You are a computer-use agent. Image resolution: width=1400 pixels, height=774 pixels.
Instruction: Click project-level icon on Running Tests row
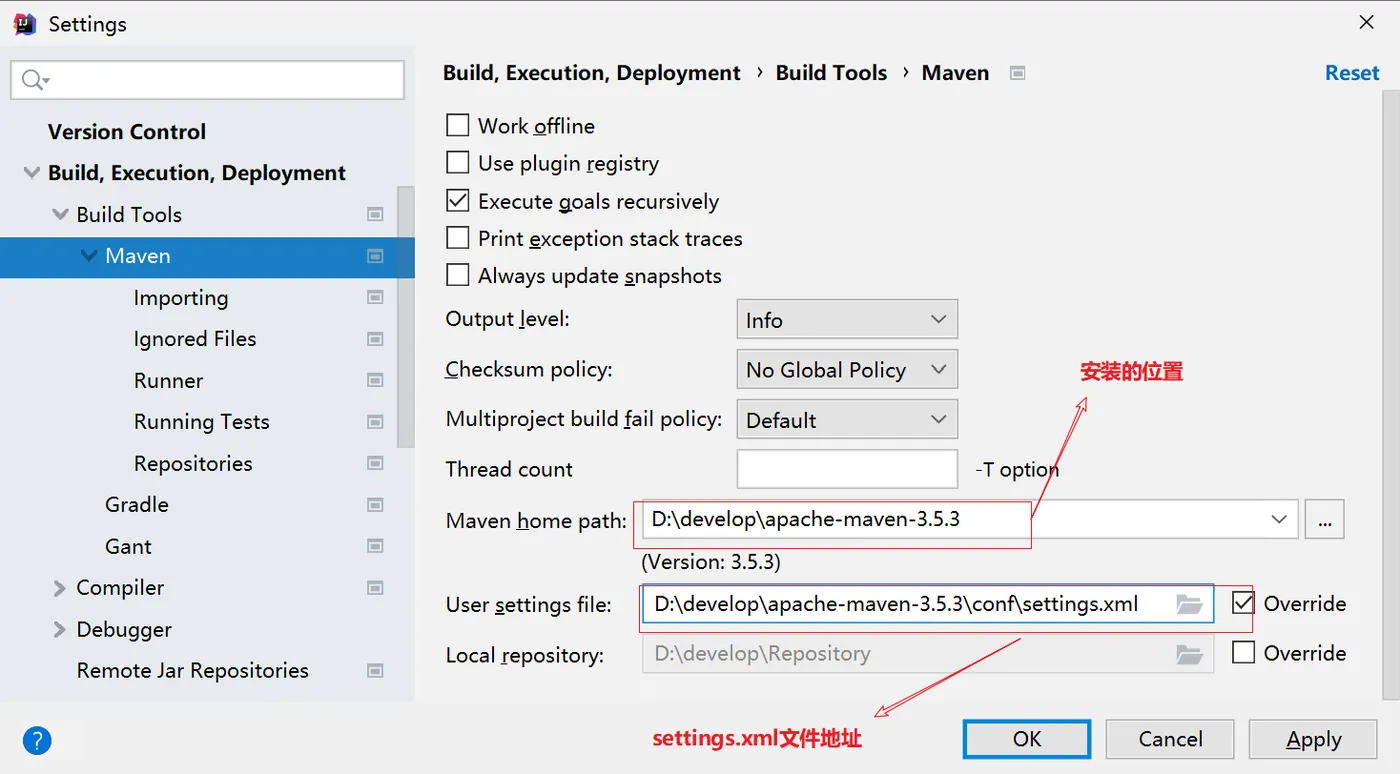coord(375,422)
